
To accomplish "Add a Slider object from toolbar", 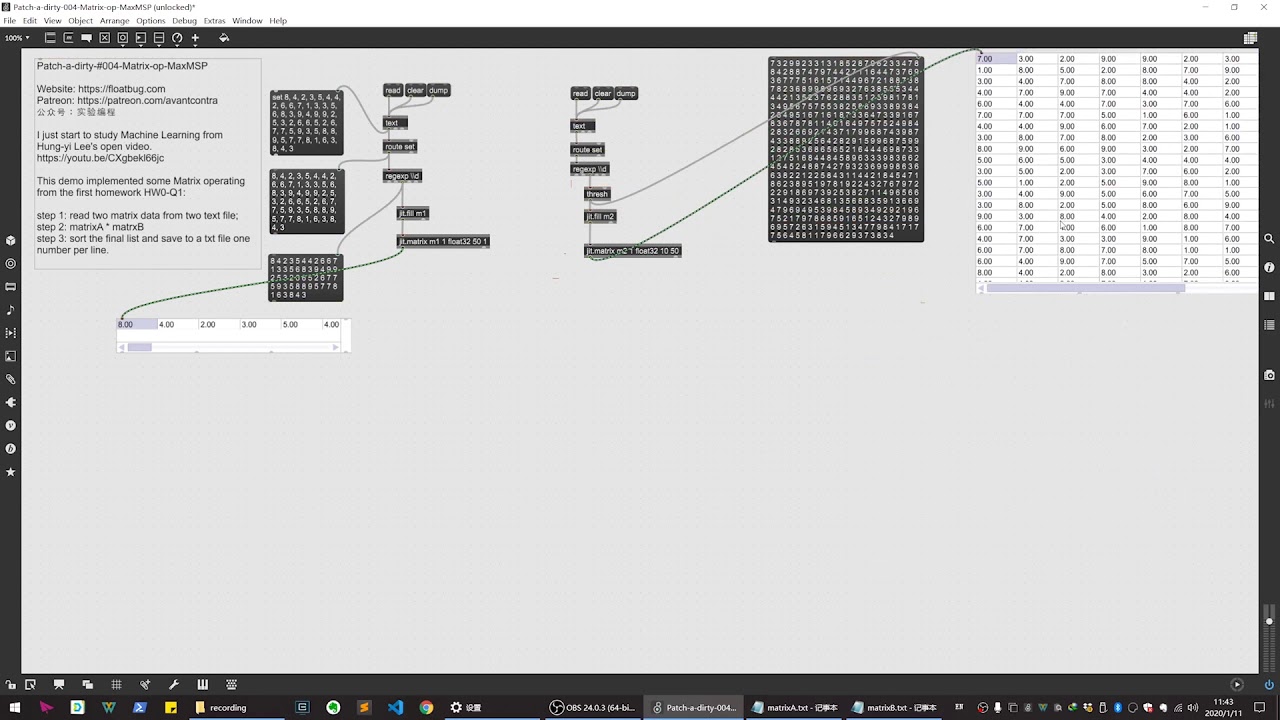I will (x=159, y=38).
